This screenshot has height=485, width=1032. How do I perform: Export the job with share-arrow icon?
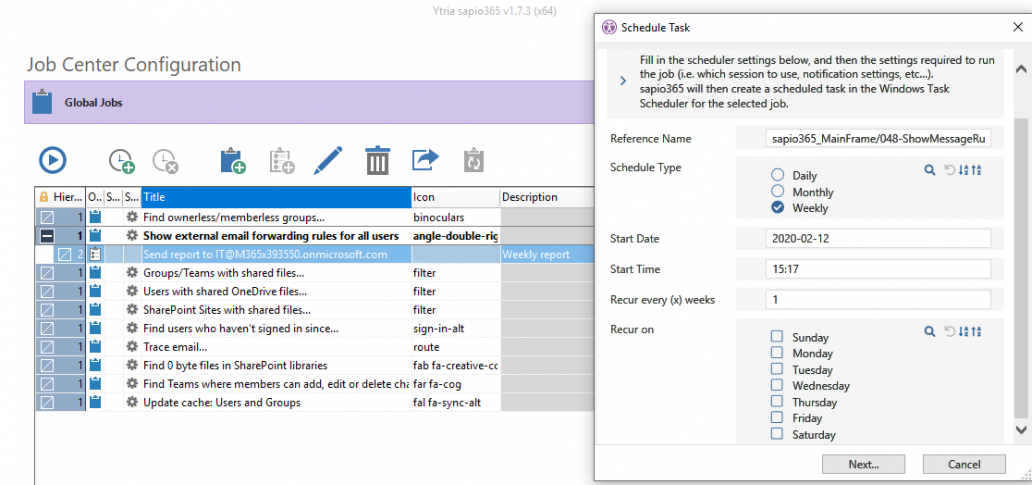tap(425, 160)
